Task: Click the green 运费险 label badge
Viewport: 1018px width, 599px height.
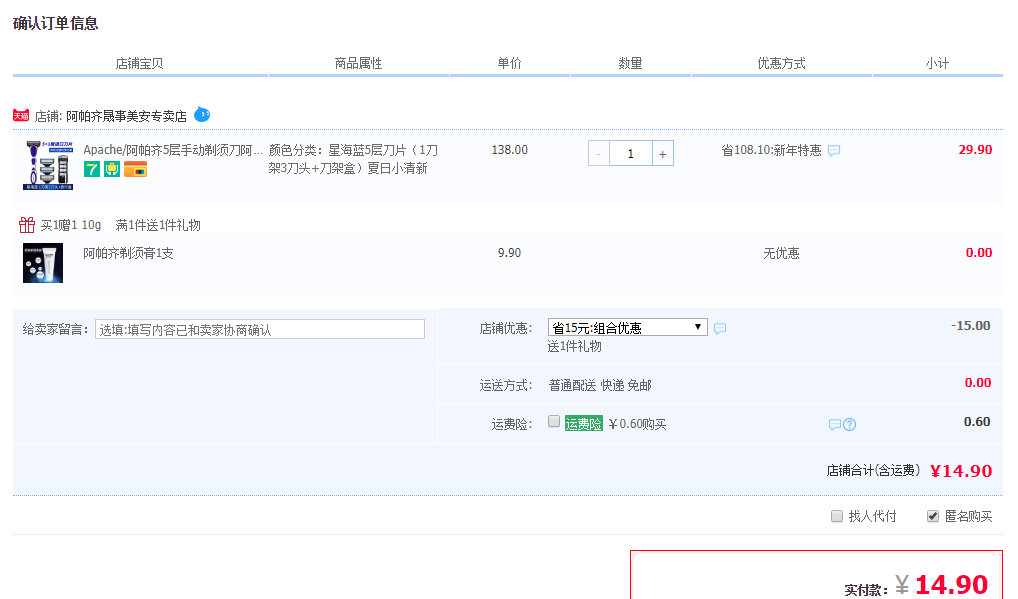Action: [x=584, y=424]
